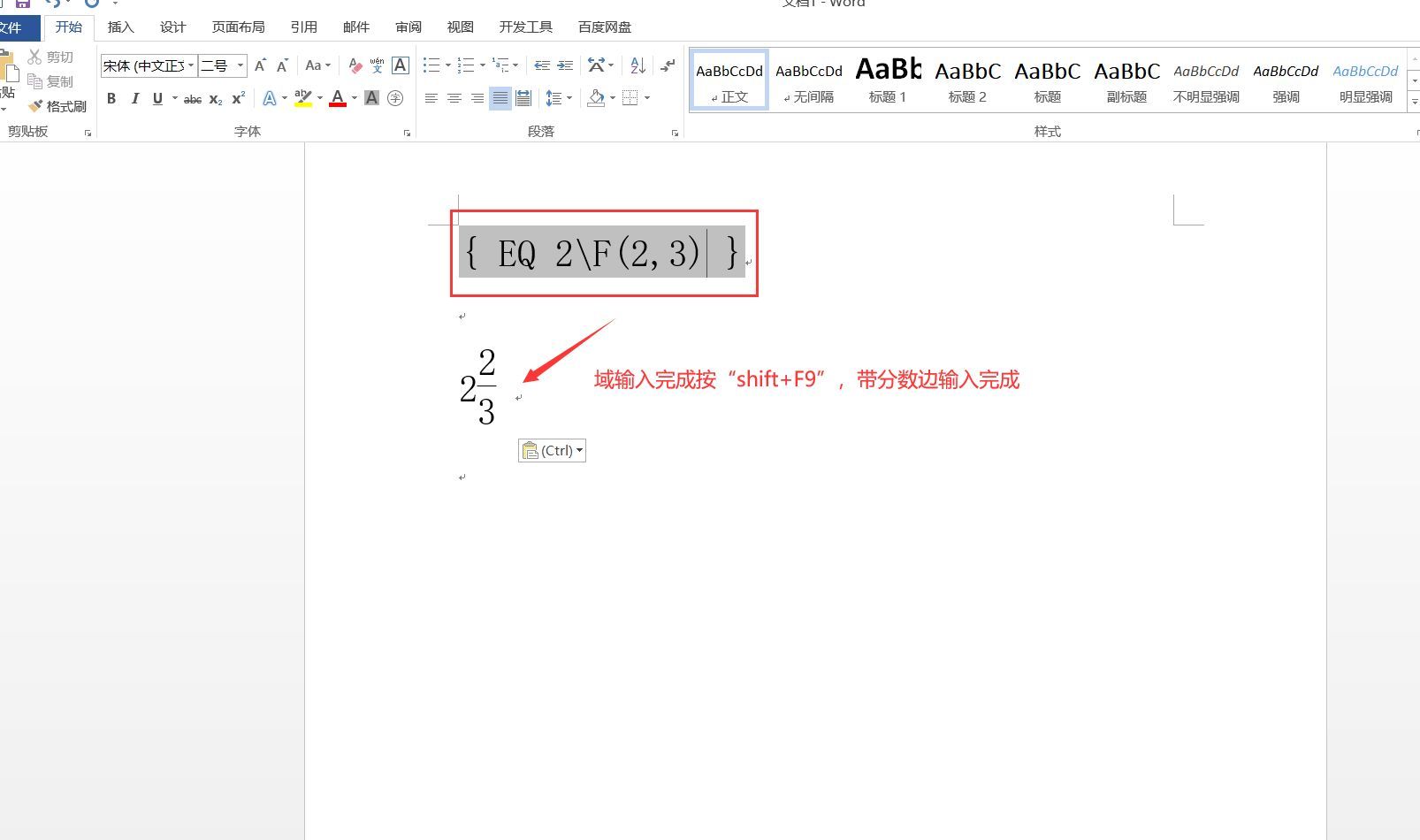Apply the 副标题 Subtitle style

coord(1126,81)
